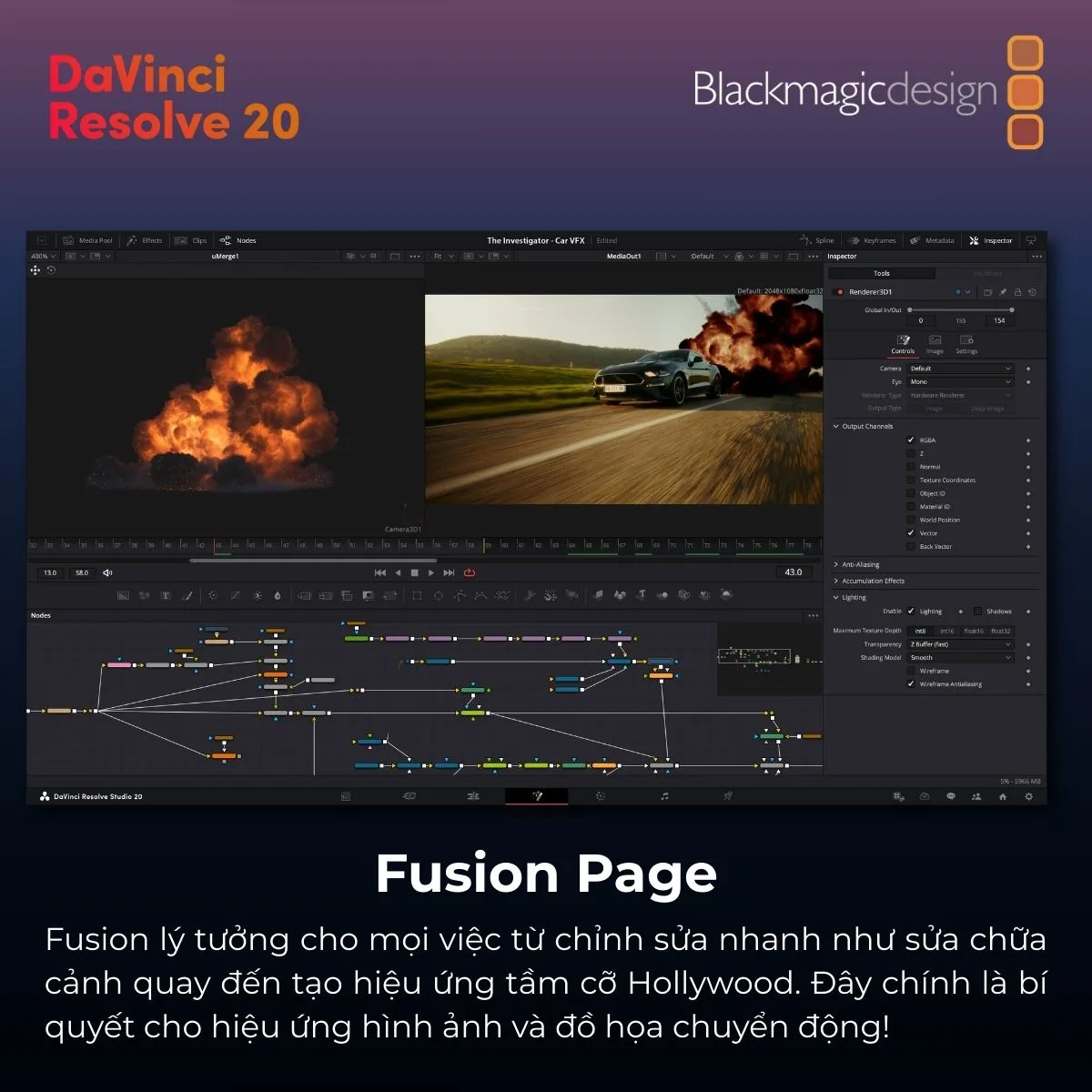Open the Shading Model Smooth dropdown

(x=960, y=657)
